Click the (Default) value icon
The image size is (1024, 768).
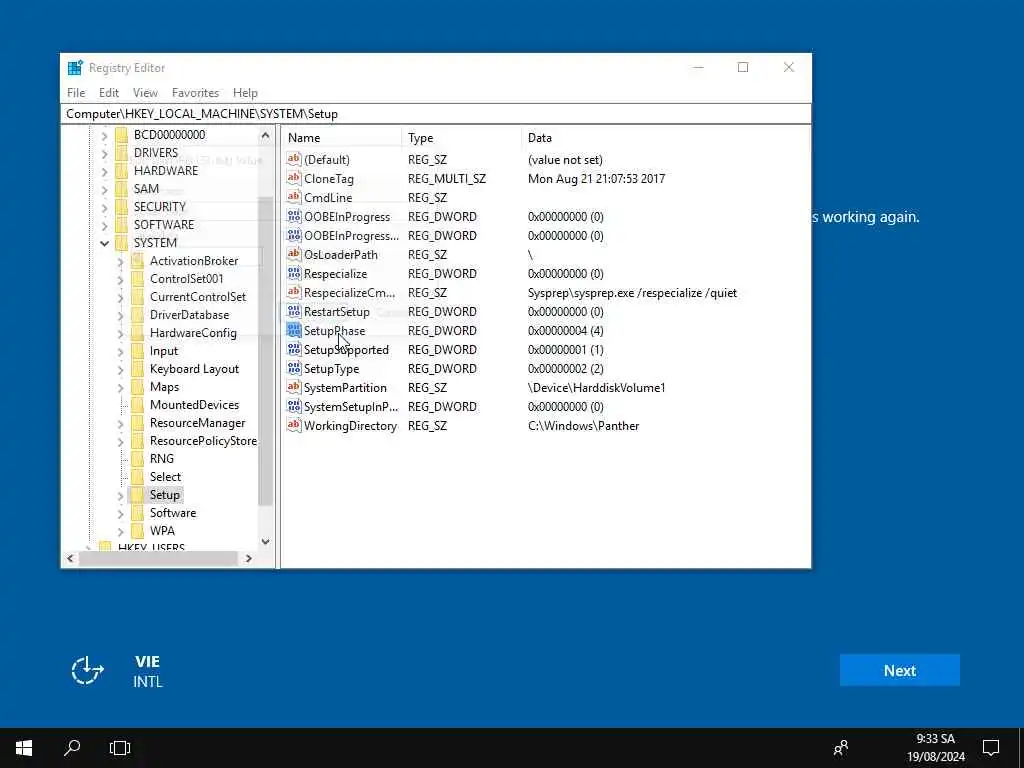tap(294, 159)
